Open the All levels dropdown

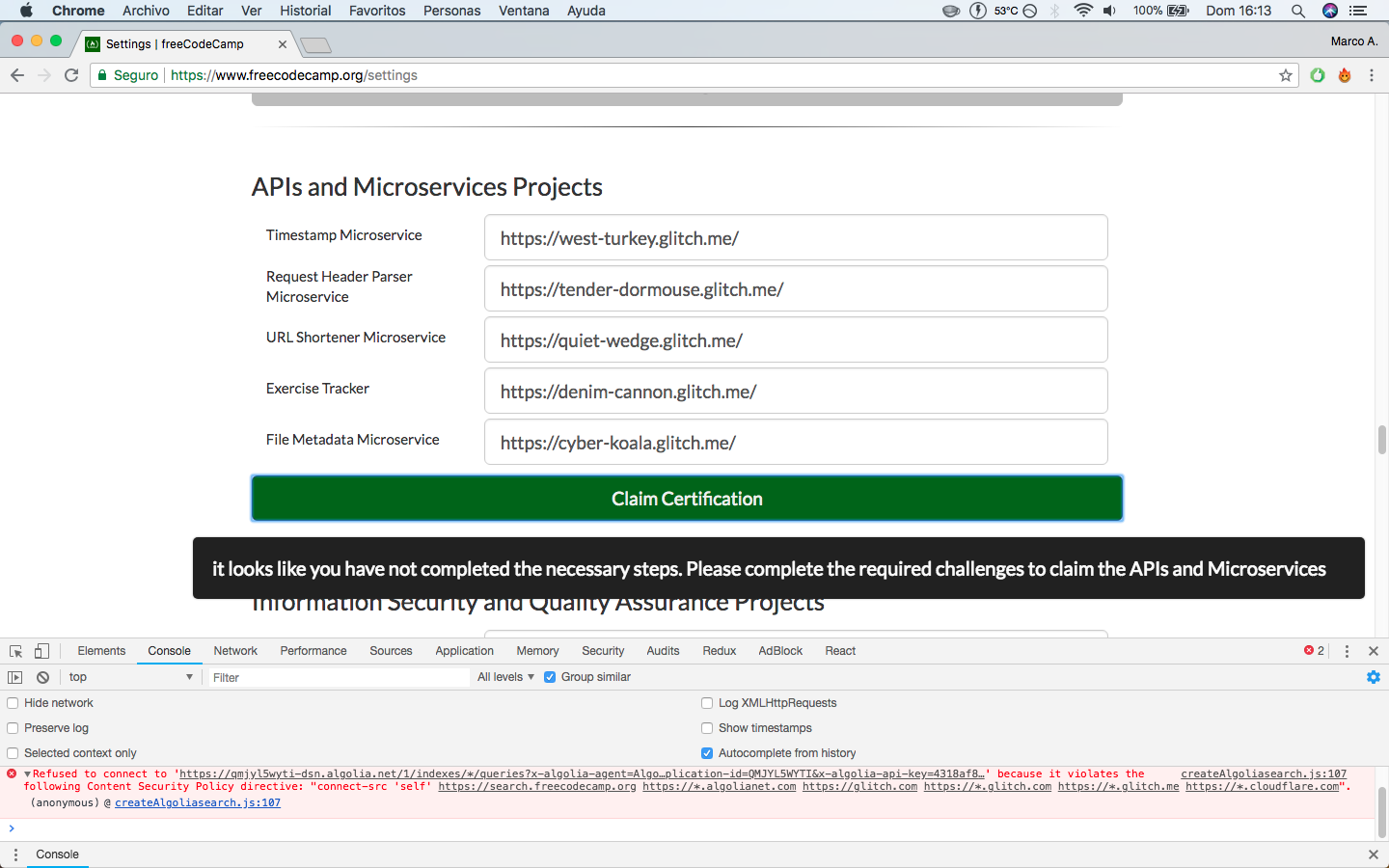505,677
